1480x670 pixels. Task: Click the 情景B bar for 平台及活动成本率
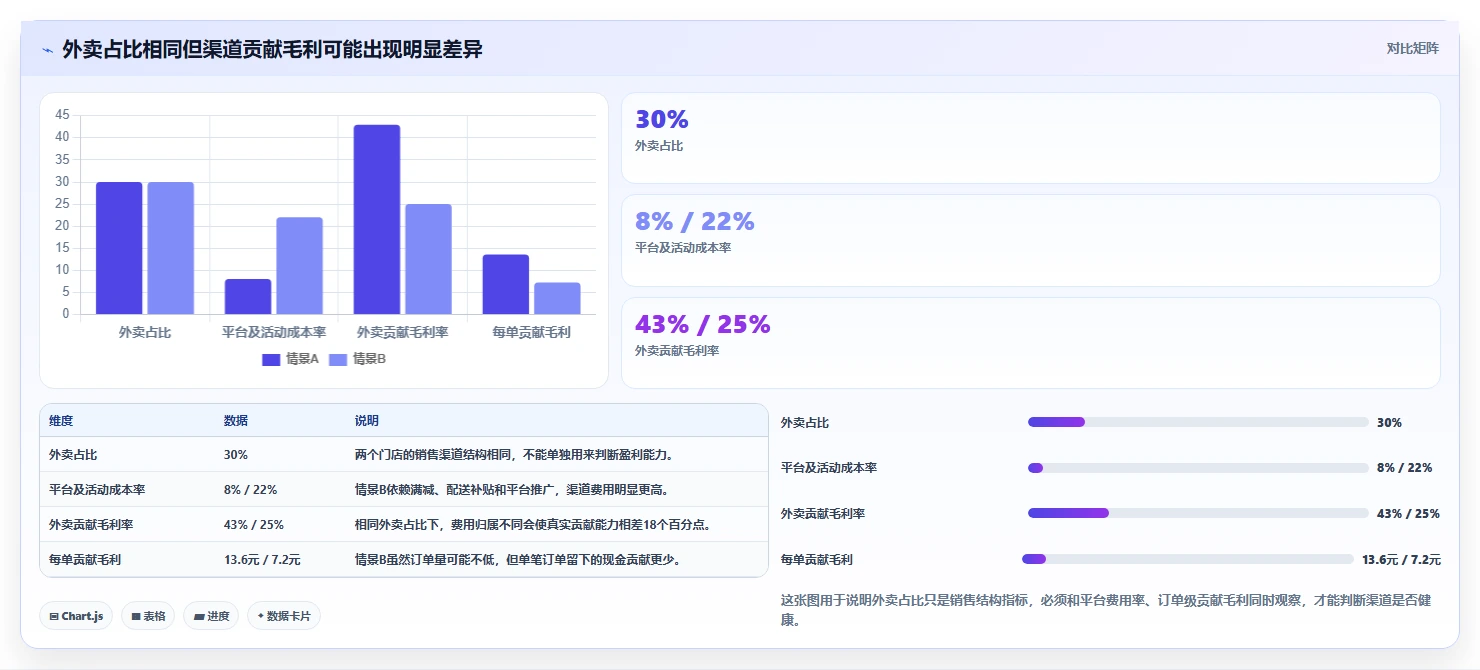[300, 265]
